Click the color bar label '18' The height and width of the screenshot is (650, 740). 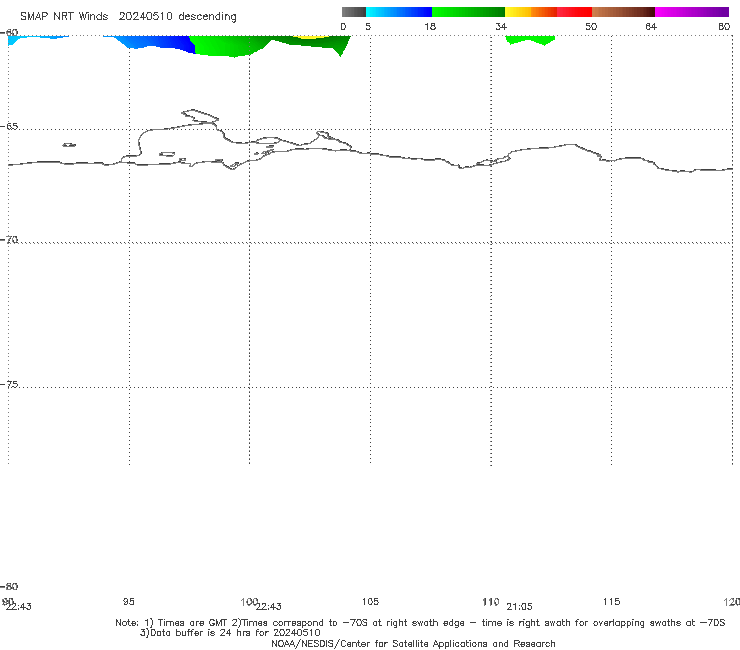tap(430, 27)
